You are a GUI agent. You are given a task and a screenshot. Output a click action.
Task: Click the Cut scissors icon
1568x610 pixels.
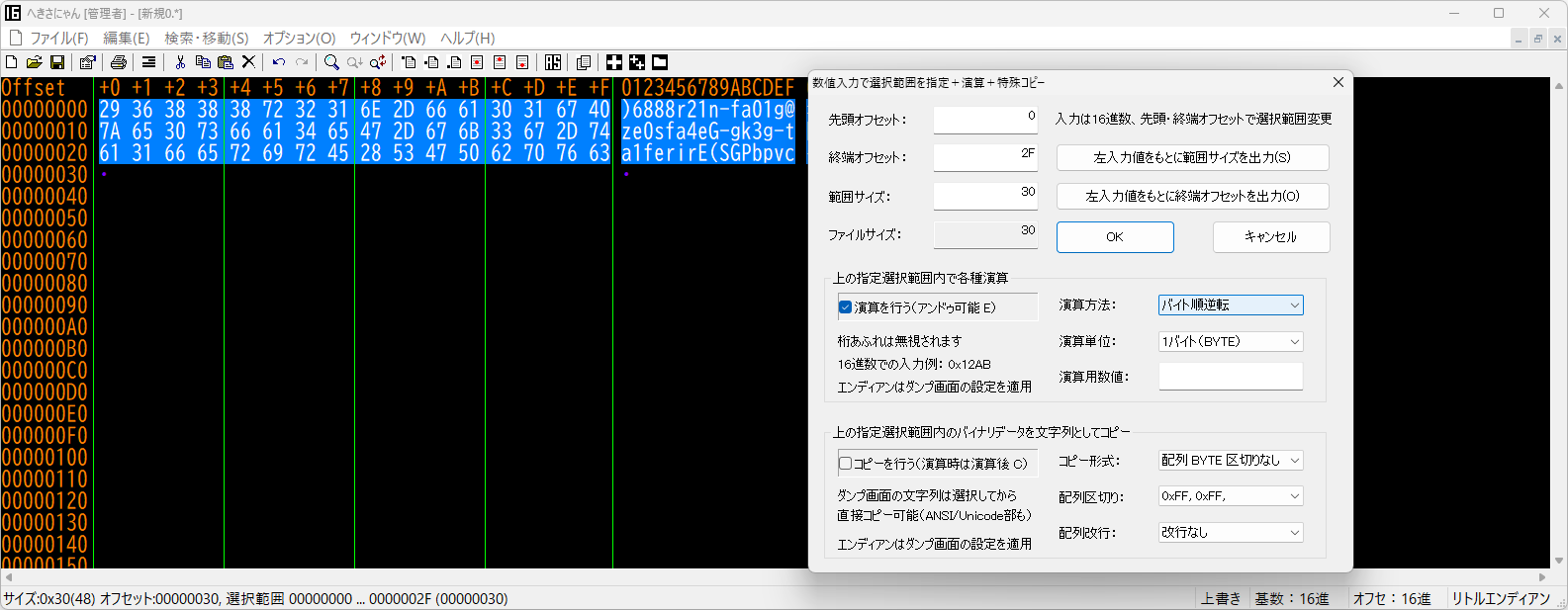180,62
